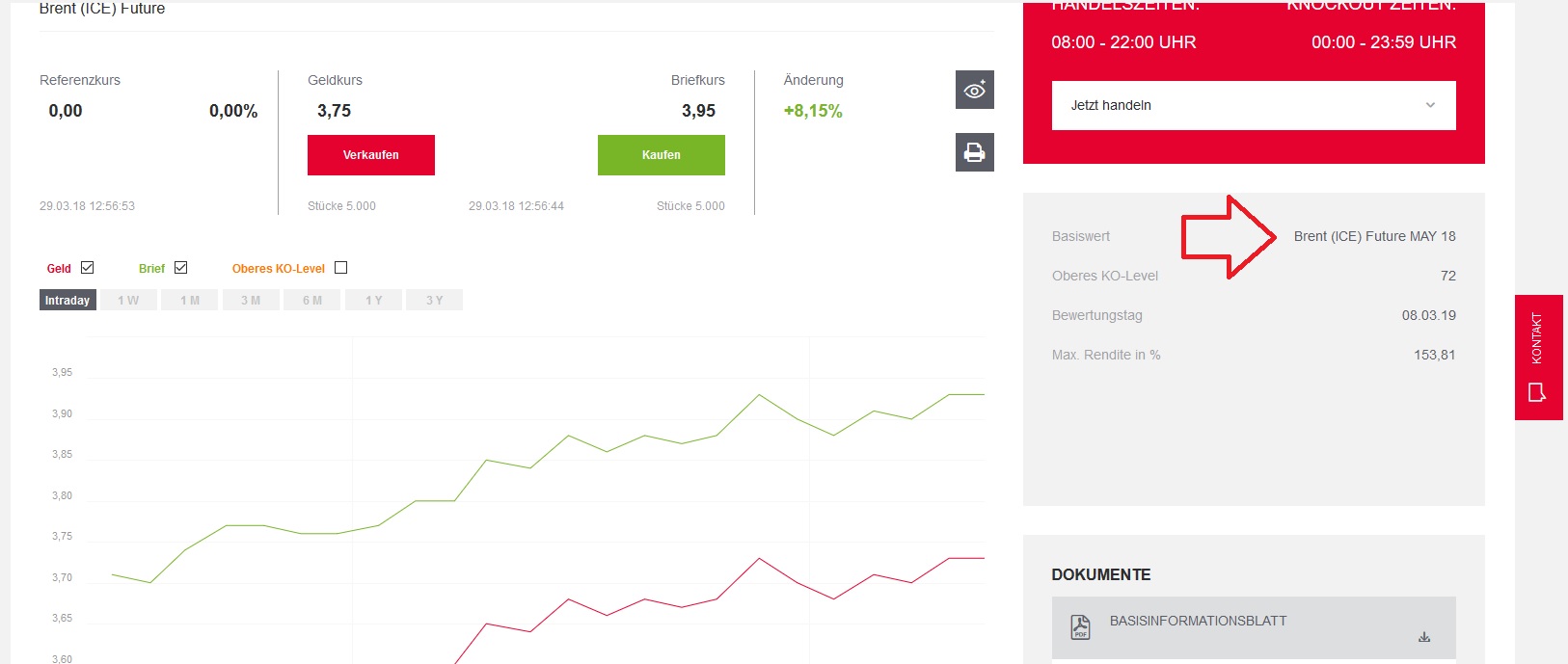Screen dimensions: 1568x664
Task: Switch chart to 3 Y range
Action: click(x=435, y=301)
